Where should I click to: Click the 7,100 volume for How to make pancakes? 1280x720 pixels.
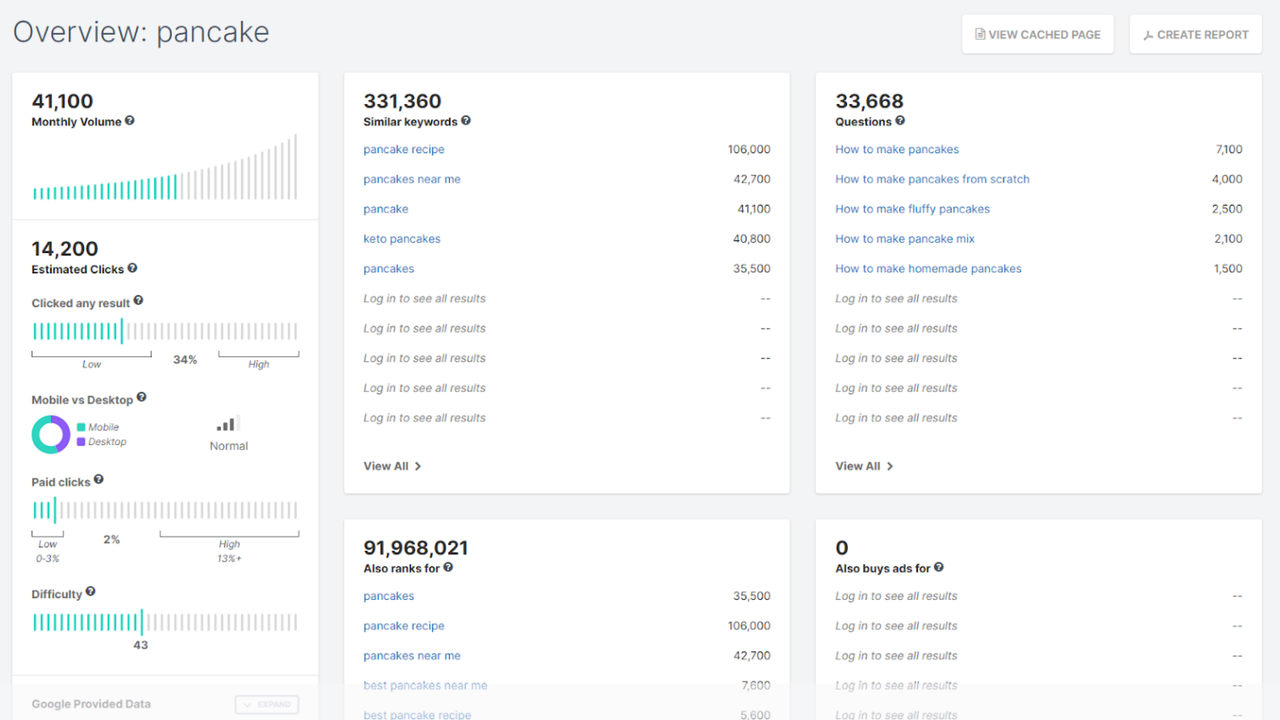pos(1229,149)
